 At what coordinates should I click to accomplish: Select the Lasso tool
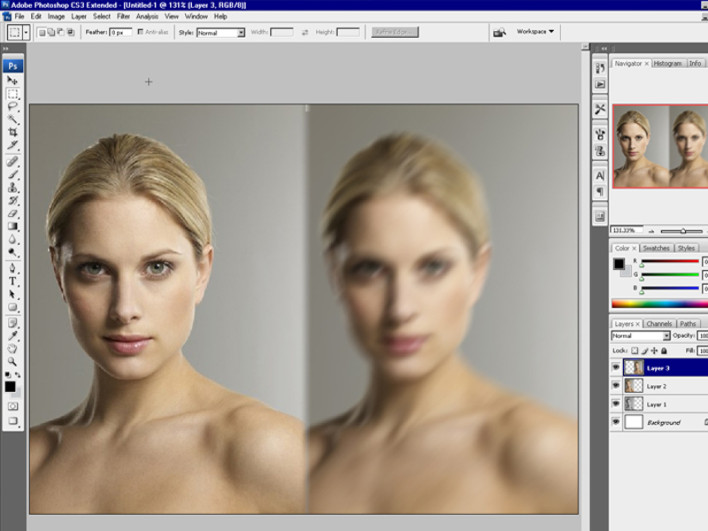[x=13, y=107]
